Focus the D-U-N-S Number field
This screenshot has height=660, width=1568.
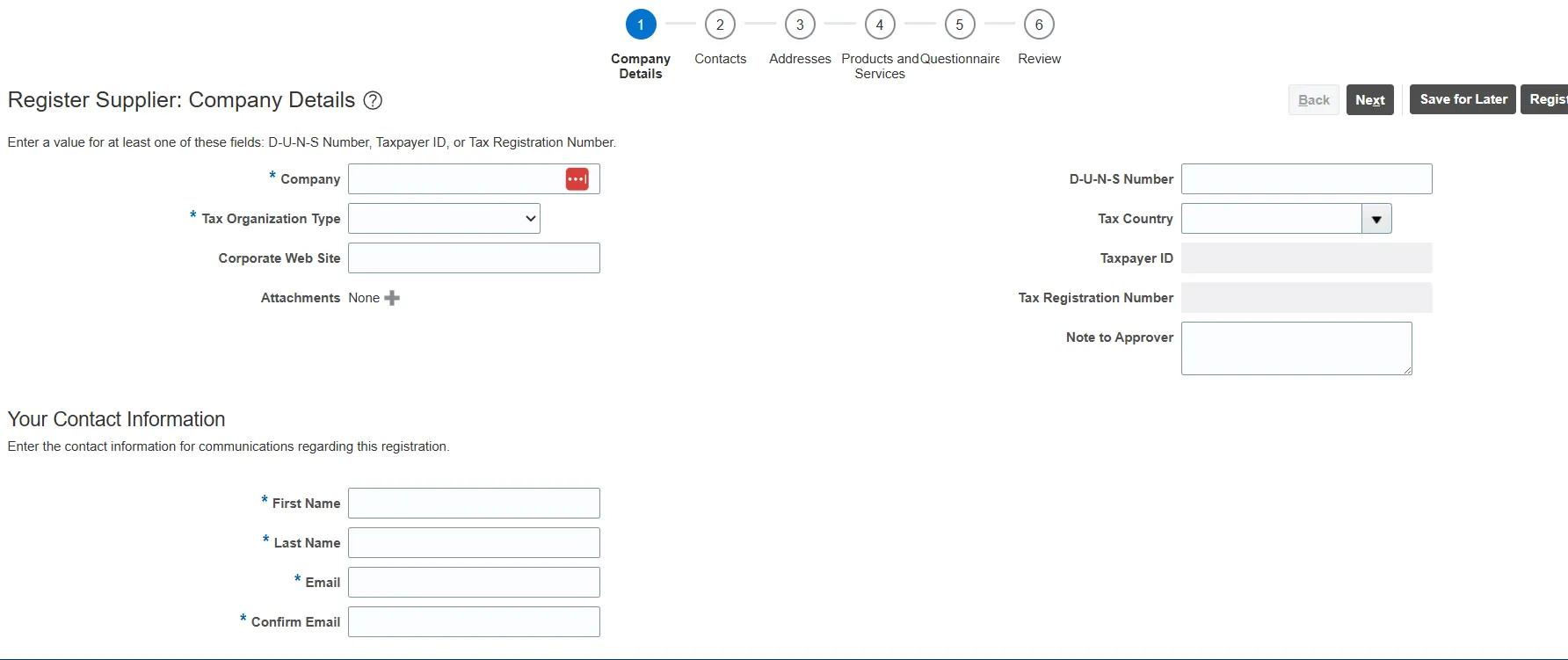[1307, 179]
